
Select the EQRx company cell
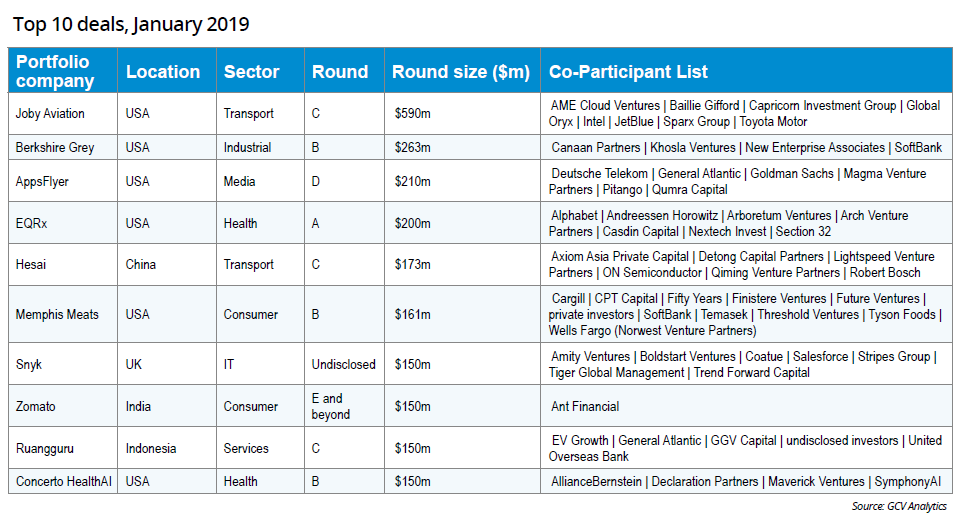(32, 224)
